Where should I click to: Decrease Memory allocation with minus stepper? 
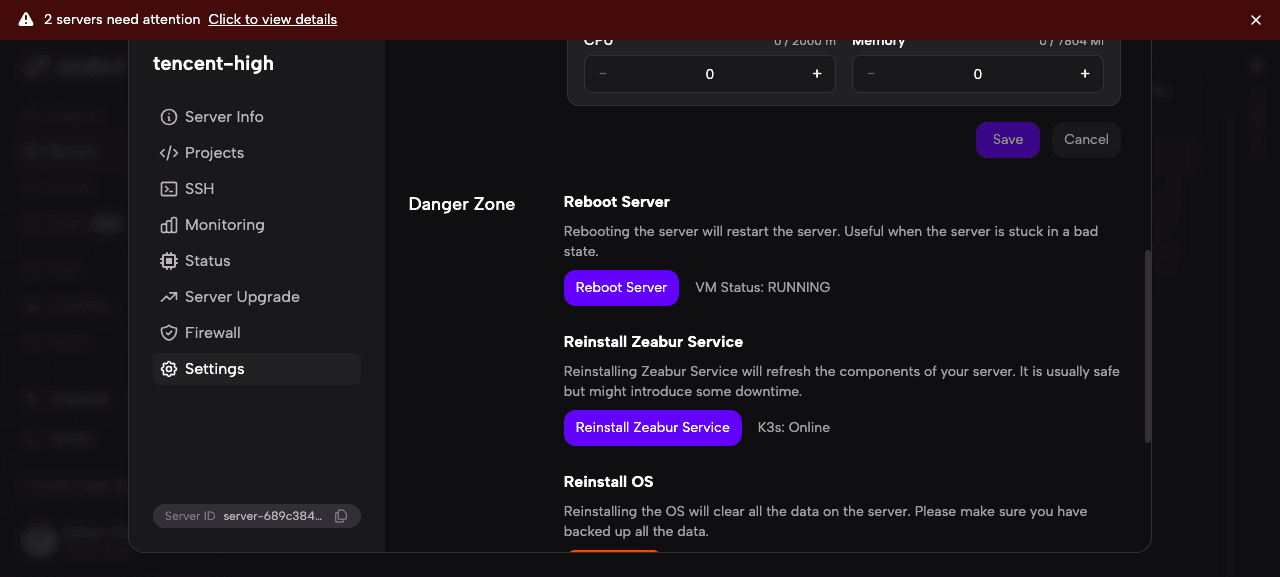[870, 73]
